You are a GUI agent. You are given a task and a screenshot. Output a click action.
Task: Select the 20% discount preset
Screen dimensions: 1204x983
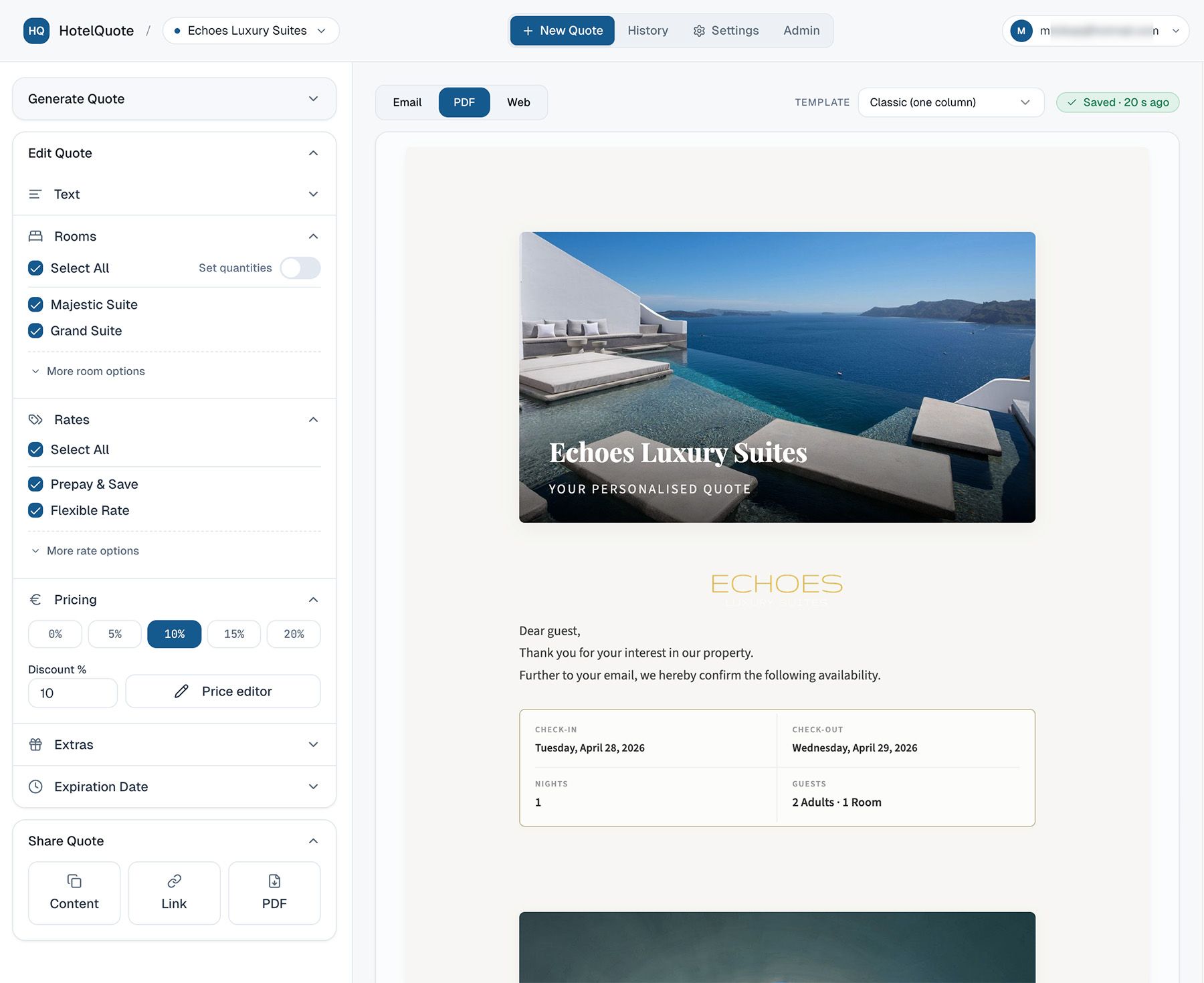tap(293, 633)
